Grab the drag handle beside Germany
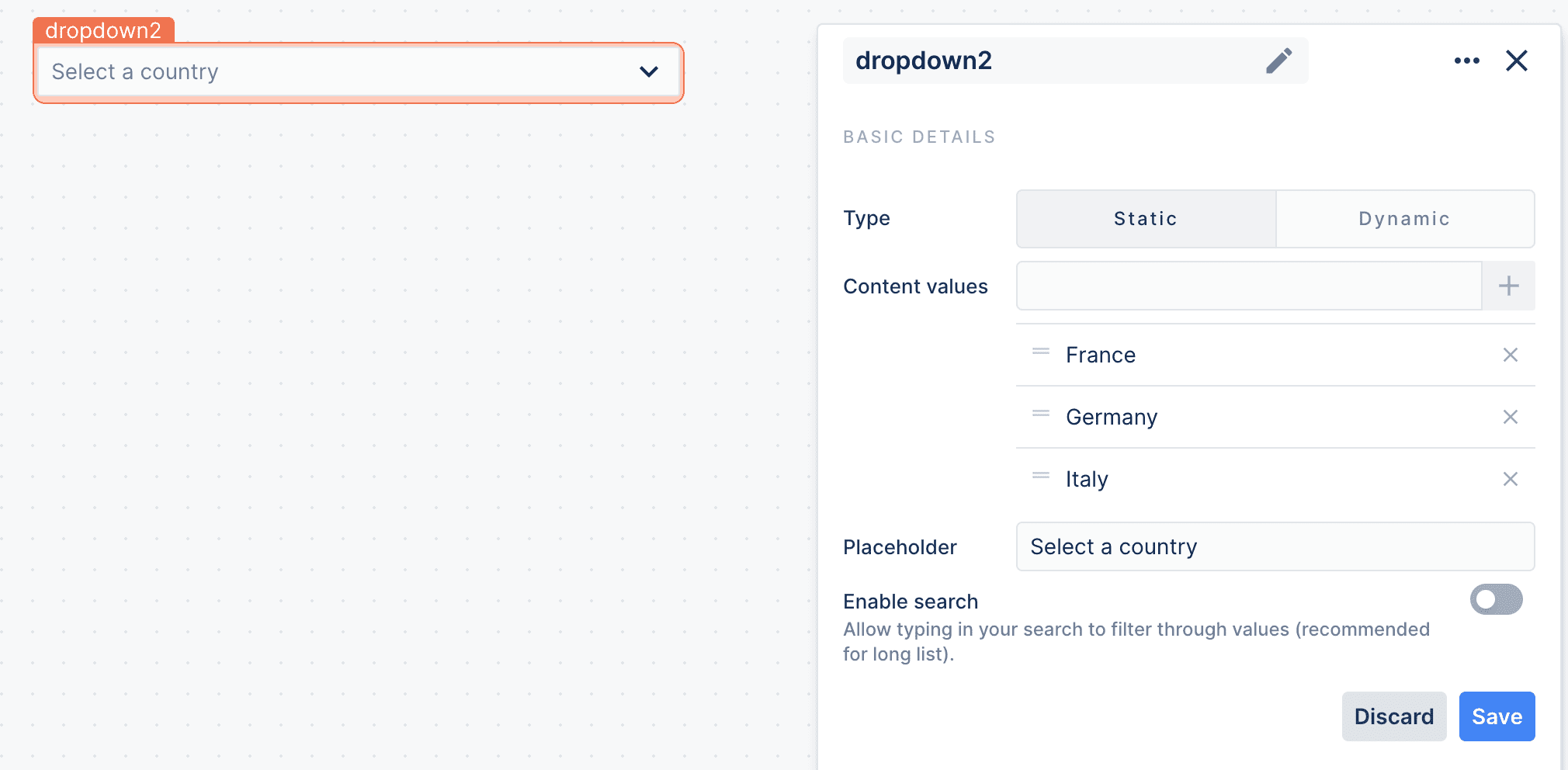Screen dimensions: 1568x770 point(1040,414)
